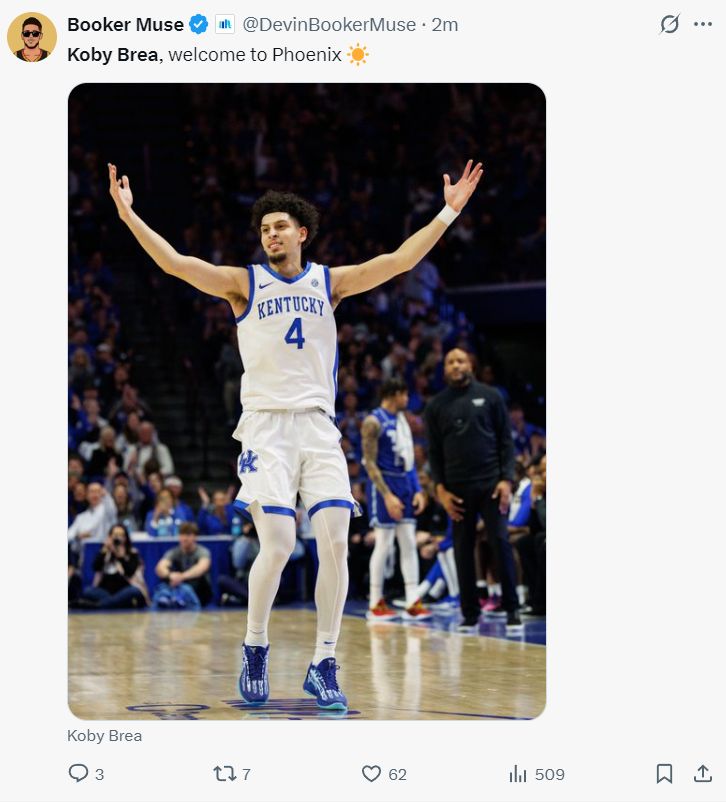Open Booker Muse profile avatar
Viewport: 726px width, 804px height.
tap(31, 37)
